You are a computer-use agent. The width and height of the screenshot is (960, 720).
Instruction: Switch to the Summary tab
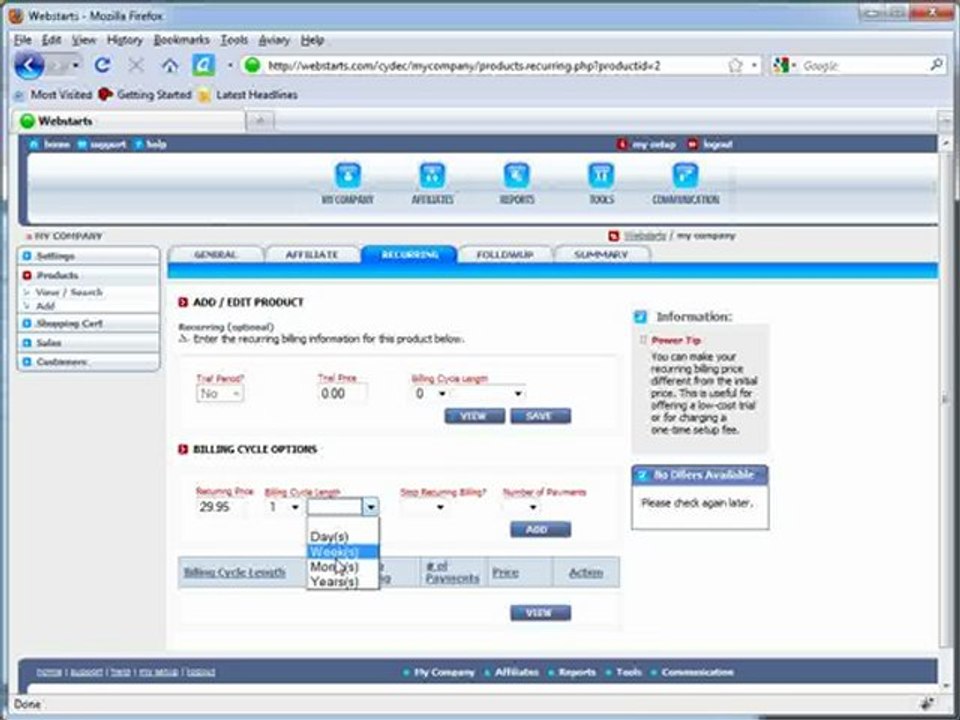click(601, 254)
